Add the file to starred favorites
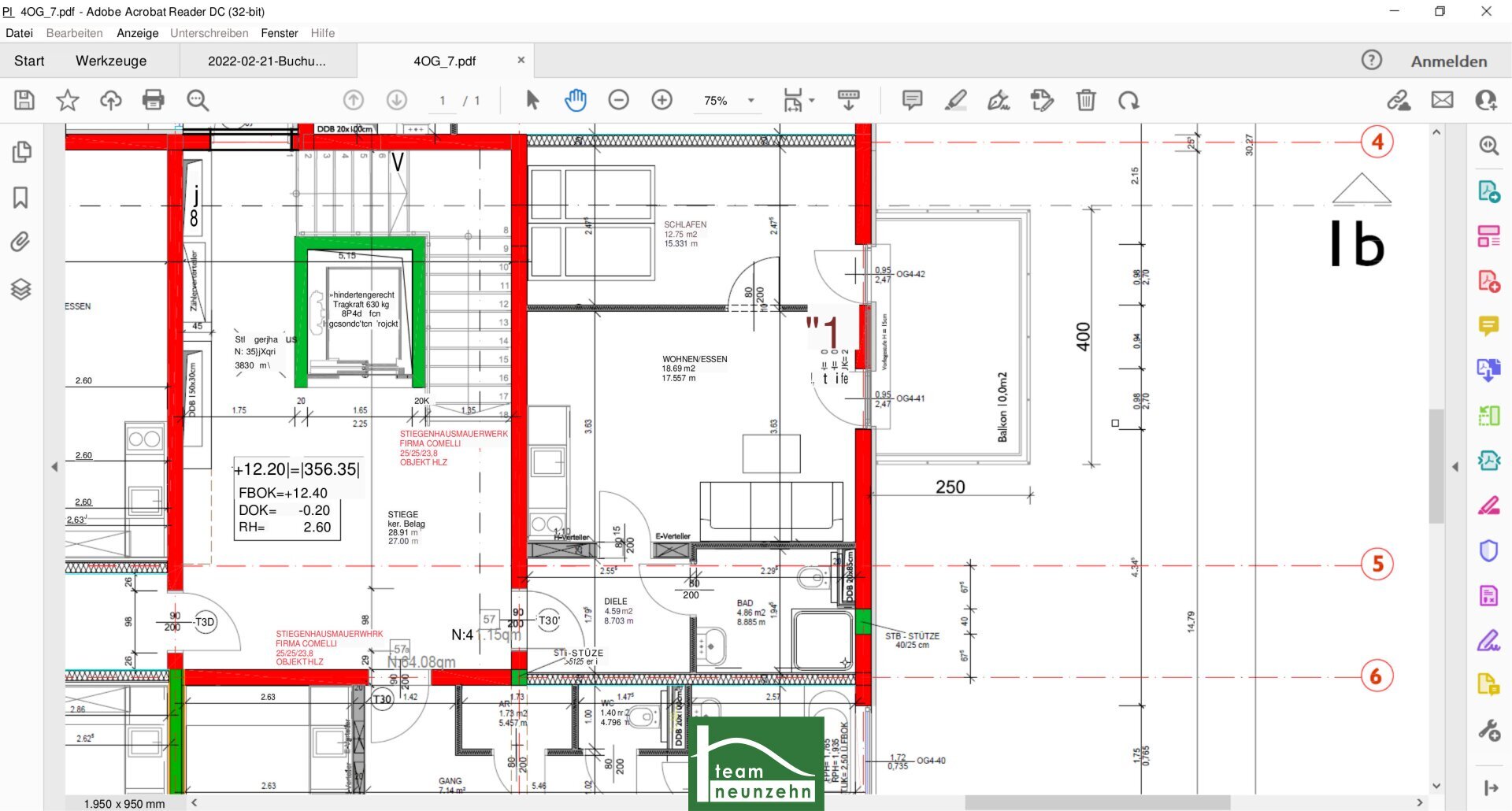This screenshot has height=811, width=1512. (x=68, y=100)
